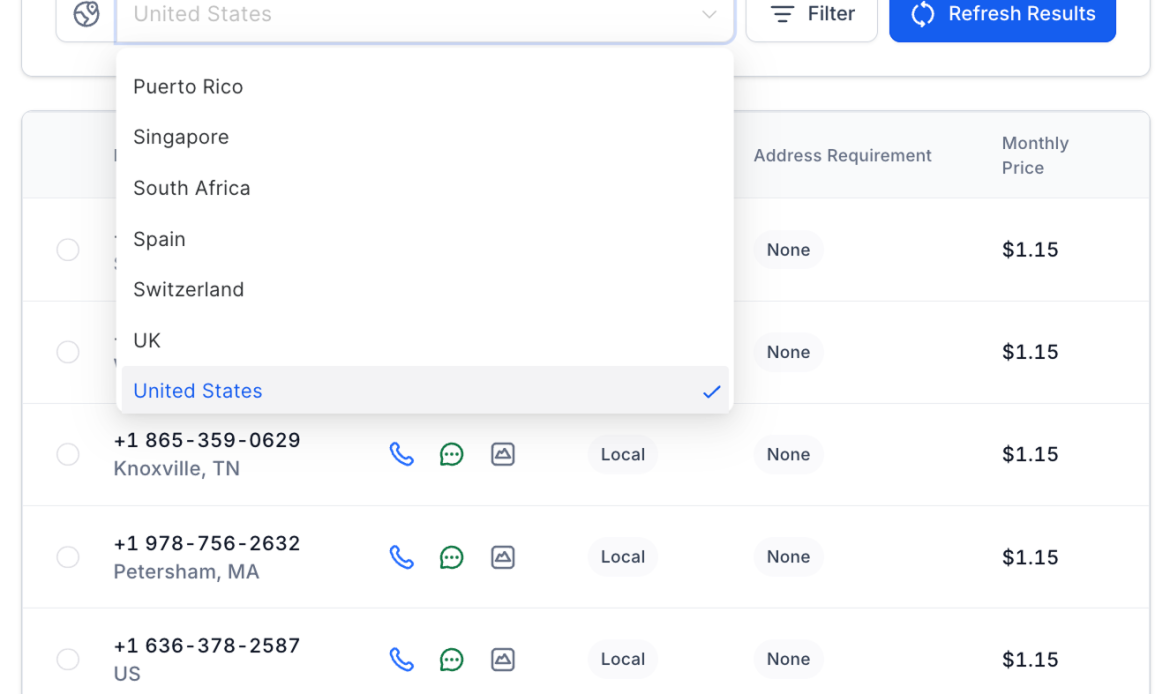The height and width of the screenshot is (694, 1170).
Task: Click the MMS image icon for 636-378-2587
Action: (503, 659)
